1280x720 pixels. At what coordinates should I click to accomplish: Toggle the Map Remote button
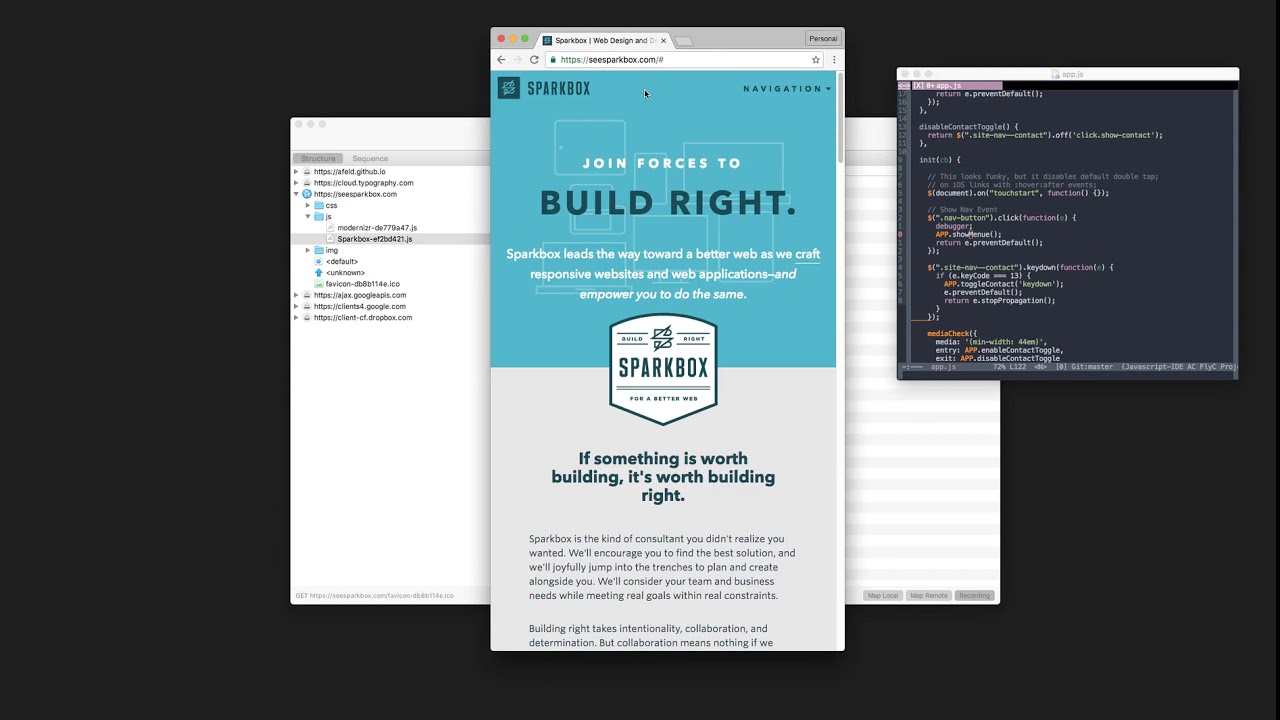pos(928,596)
